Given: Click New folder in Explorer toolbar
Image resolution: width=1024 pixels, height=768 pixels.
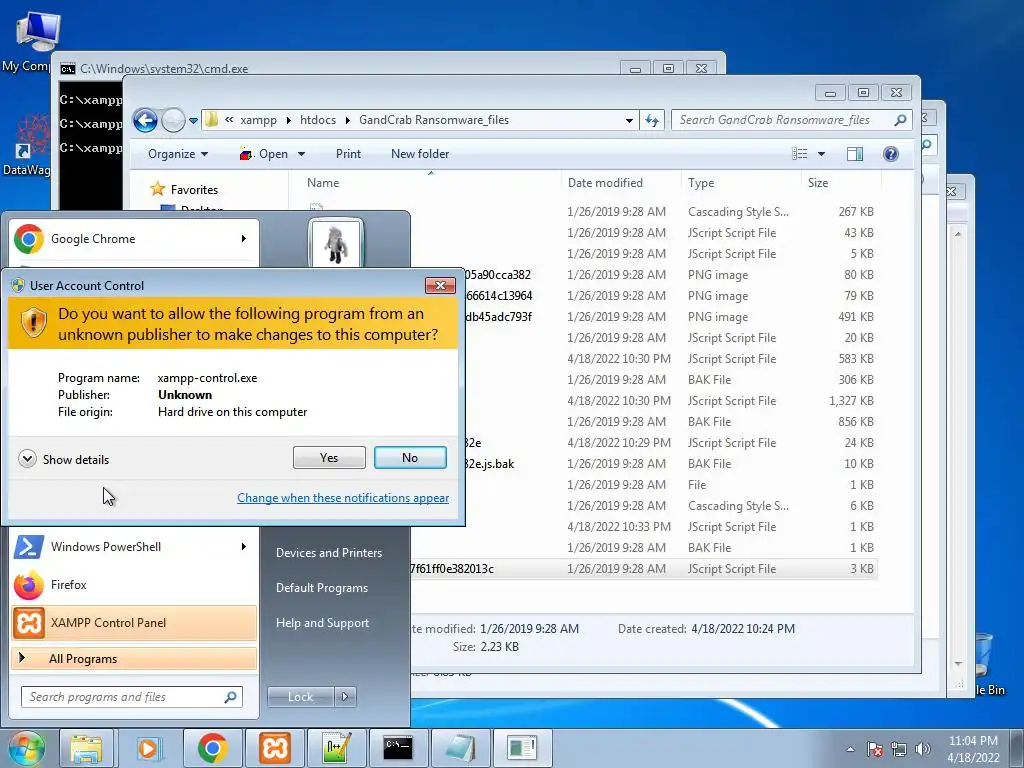Looking at the screenshot, I should tap(420, 154).
